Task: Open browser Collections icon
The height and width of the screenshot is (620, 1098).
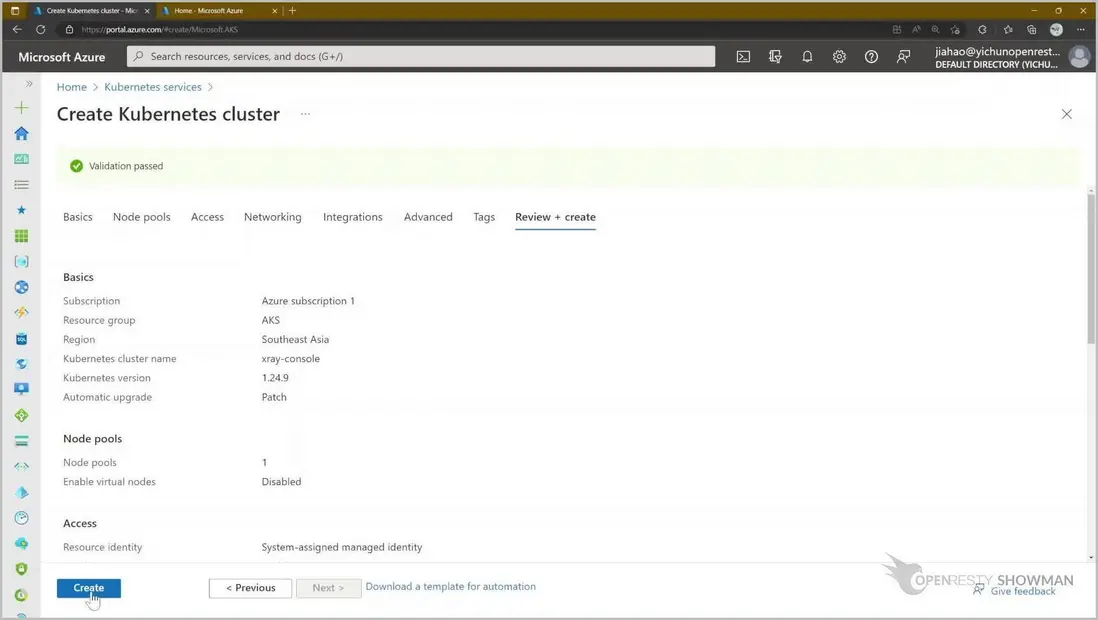Action: [x=1031, y=29]
